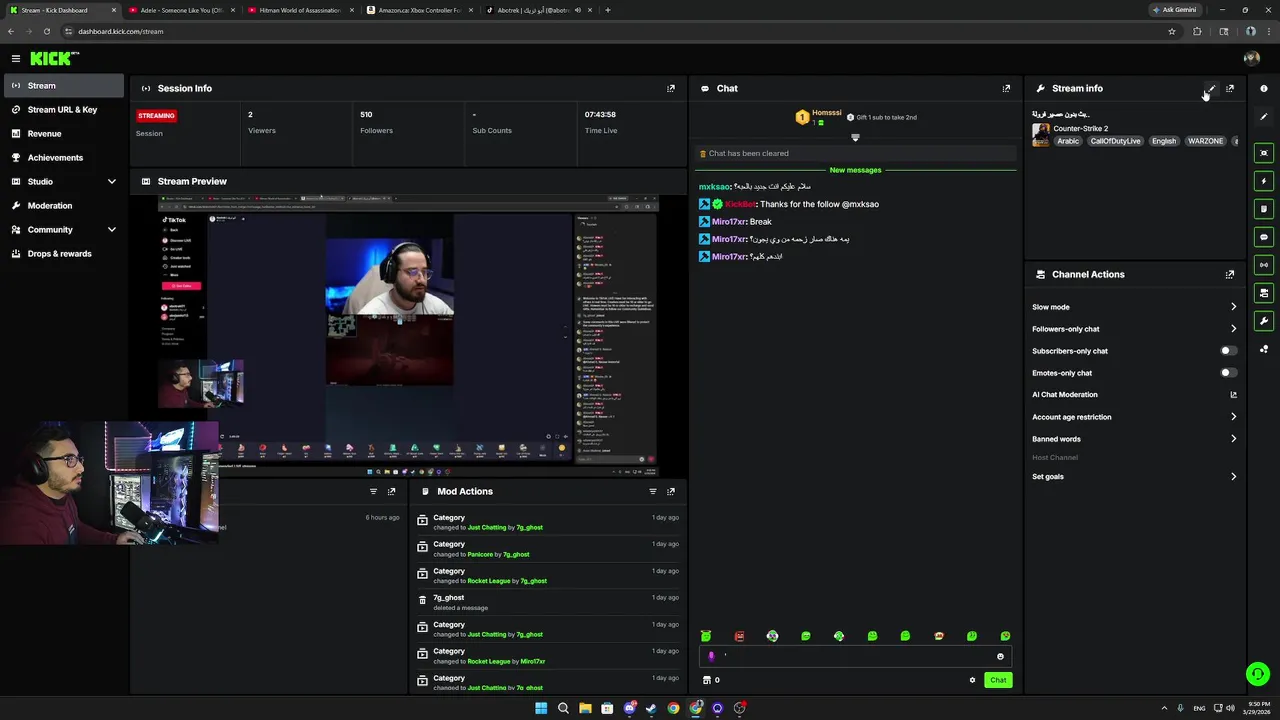Click the edit pencil in Stream info header
The image size is (1280, 720).
coord(1211,88)
